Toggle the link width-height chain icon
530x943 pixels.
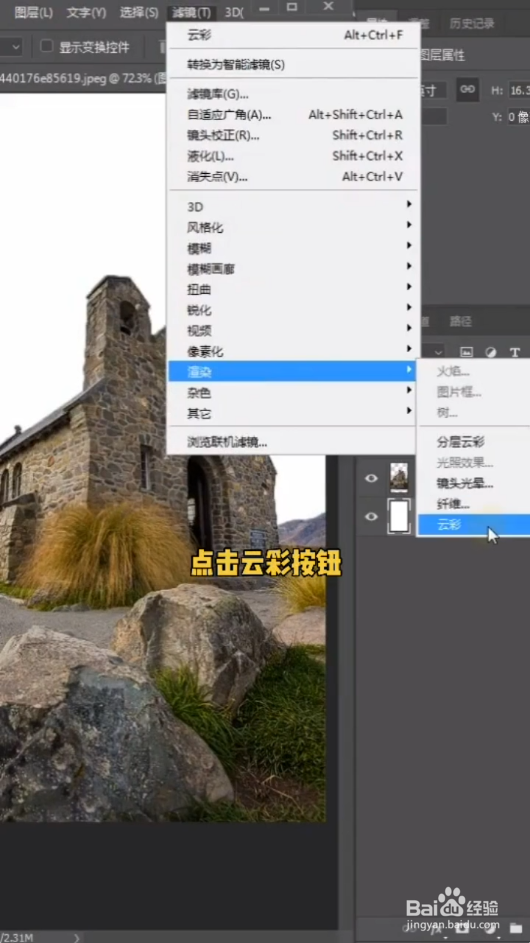(467, 89)
